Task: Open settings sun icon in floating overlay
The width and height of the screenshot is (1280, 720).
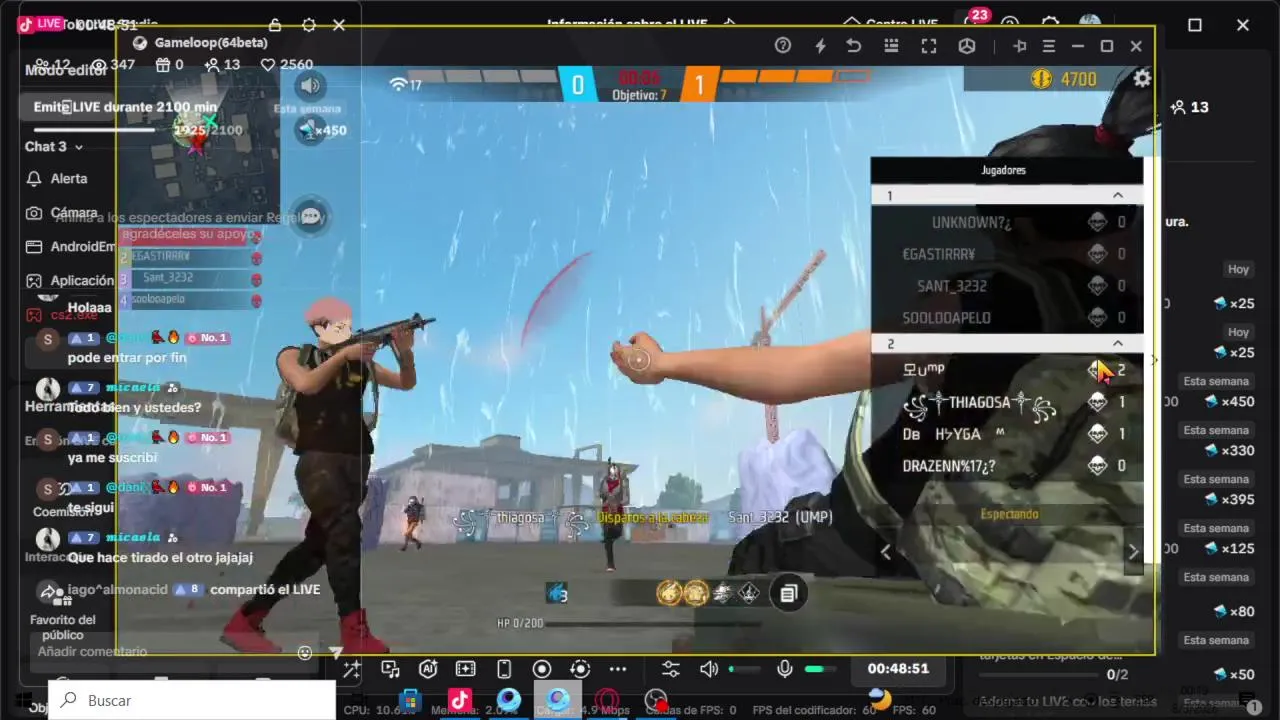Action: 309,25
